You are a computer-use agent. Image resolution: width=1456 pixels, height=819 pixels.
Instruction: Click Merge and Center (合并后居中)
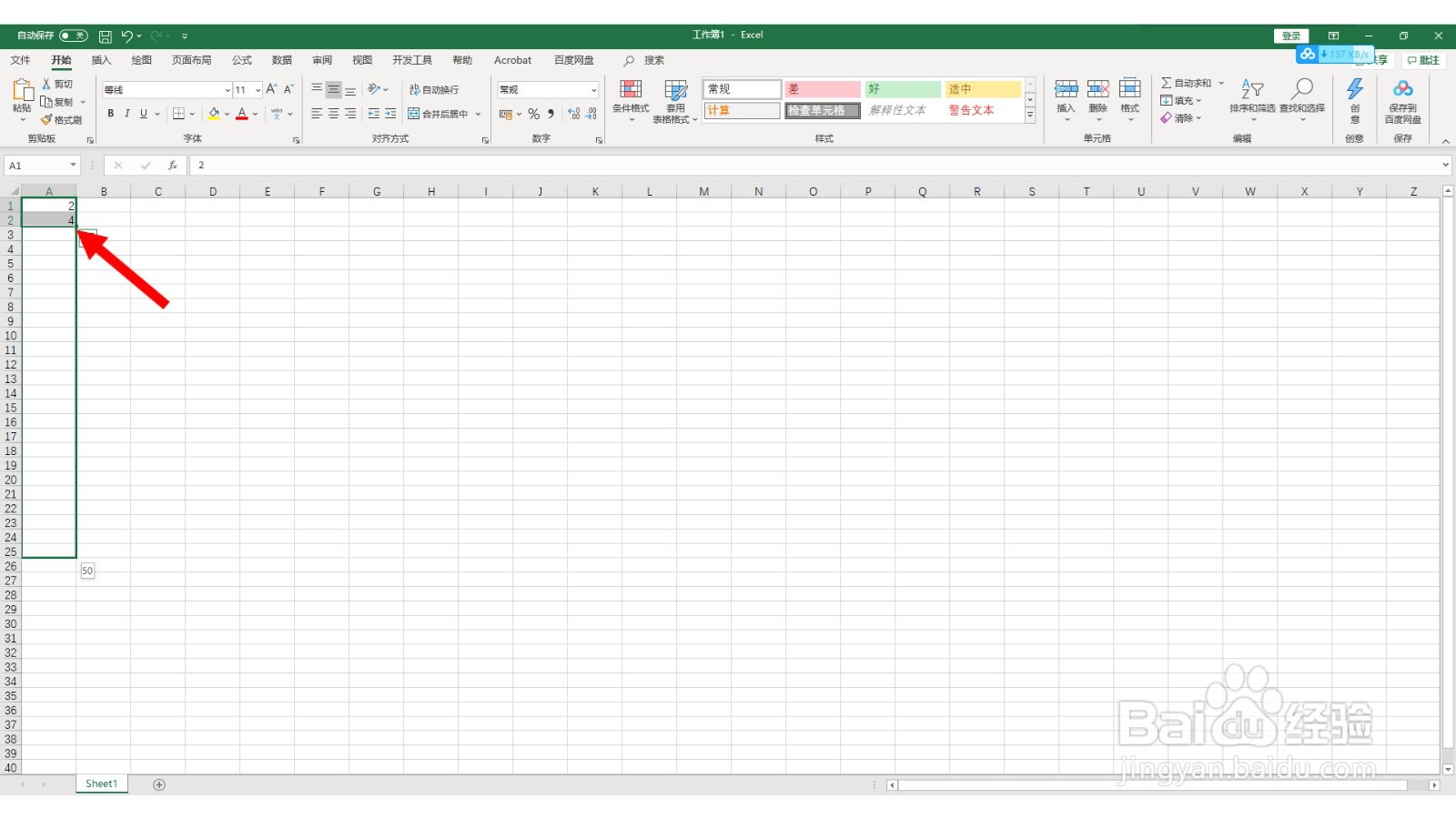pyautogui.click(x=438, y=114)
